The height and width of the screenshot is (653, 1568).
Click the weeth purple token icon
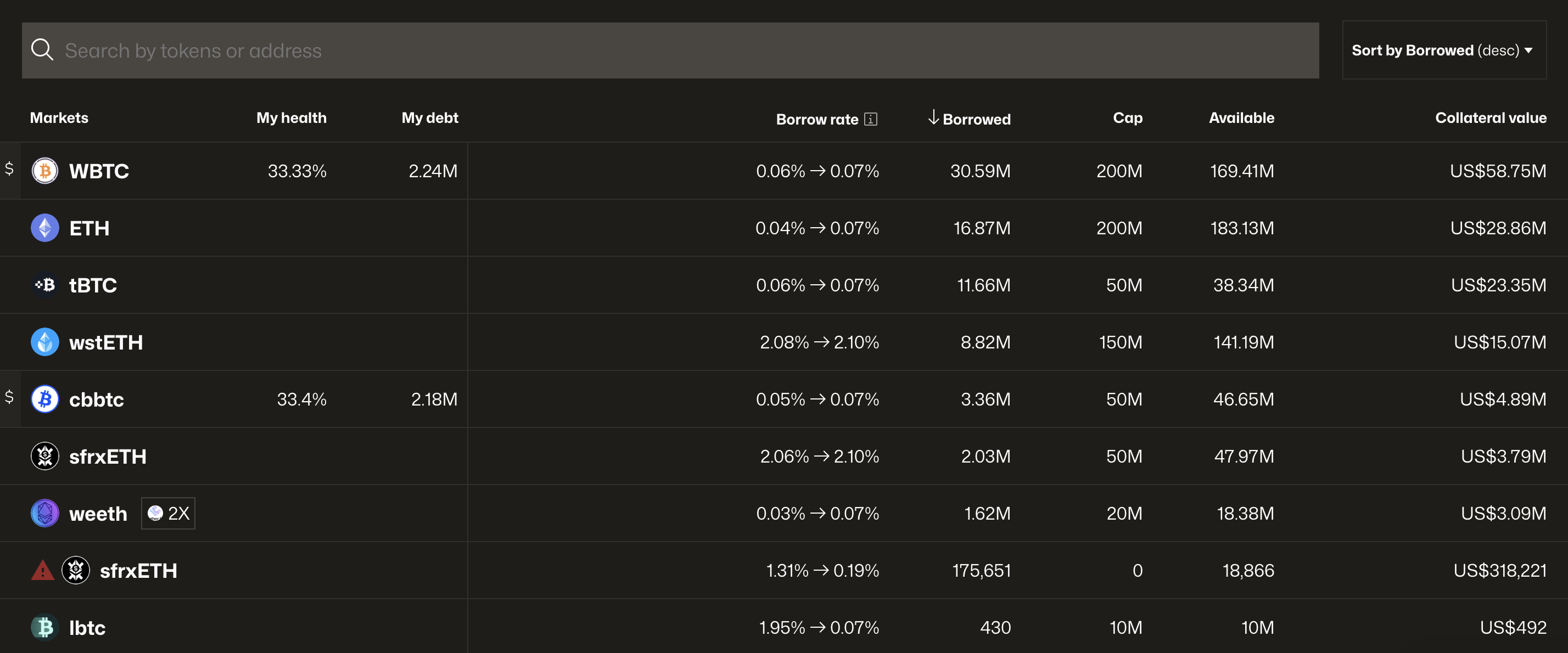[x=44, y=513]
